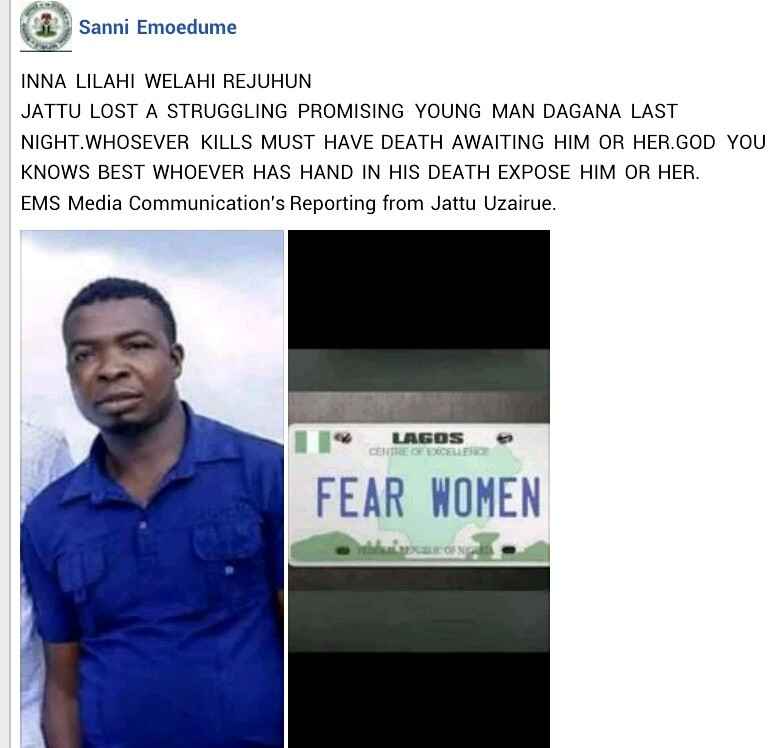Click the chest pocket on the blue shirt
This screenshot has height=748, width=784.
click(x=228, y=535)
